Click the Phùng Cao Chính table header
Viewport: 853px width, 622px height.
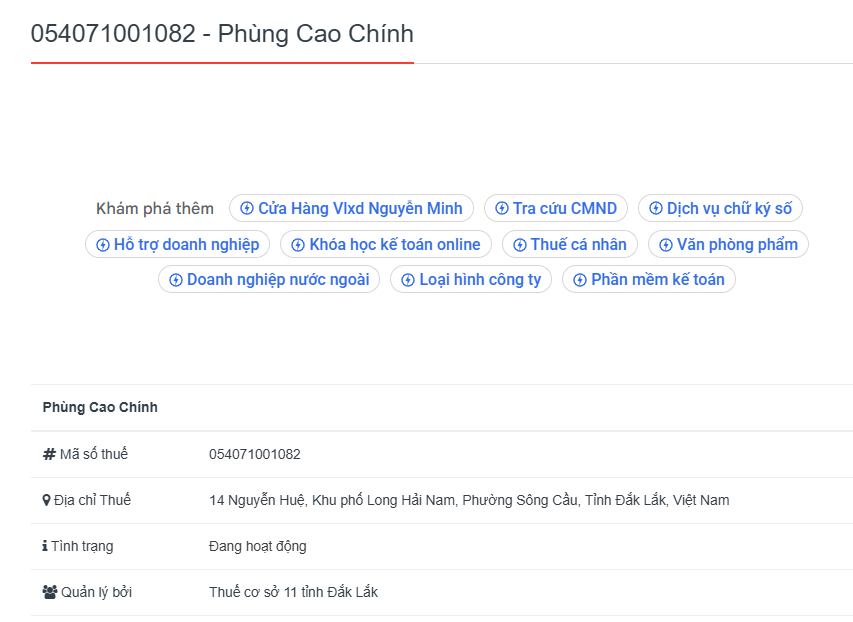click(100, 407)
